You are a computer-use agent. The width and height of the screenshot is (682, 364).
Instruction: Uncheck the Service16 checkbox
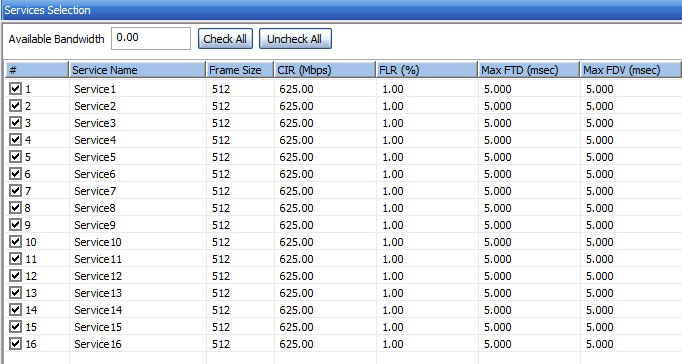[15, 344]
